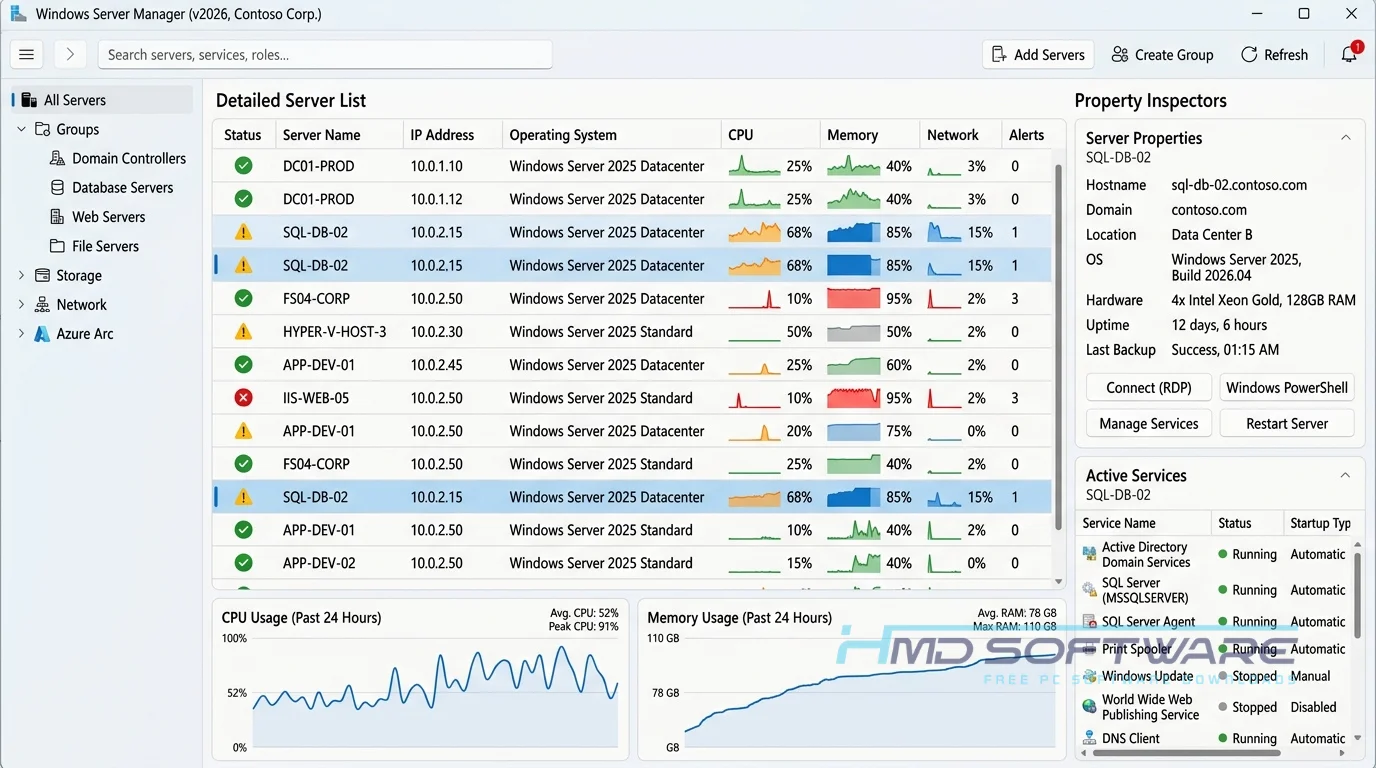Click the server list vertical scrollbar thumb
The image size is (1376, 768).
coord(1059,348)
